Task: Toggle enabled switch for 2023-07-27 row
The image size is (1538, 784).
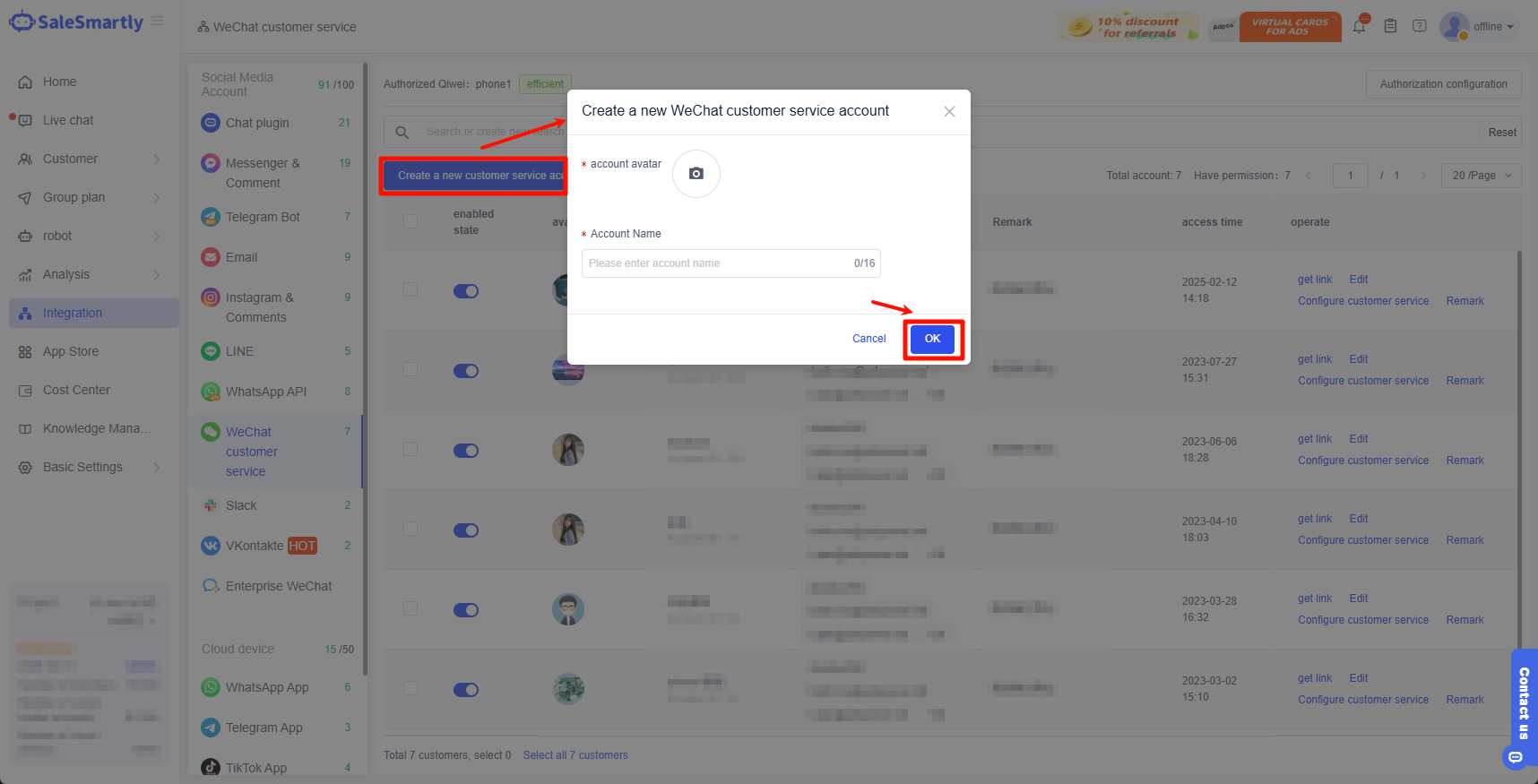Action: point(466,371)
